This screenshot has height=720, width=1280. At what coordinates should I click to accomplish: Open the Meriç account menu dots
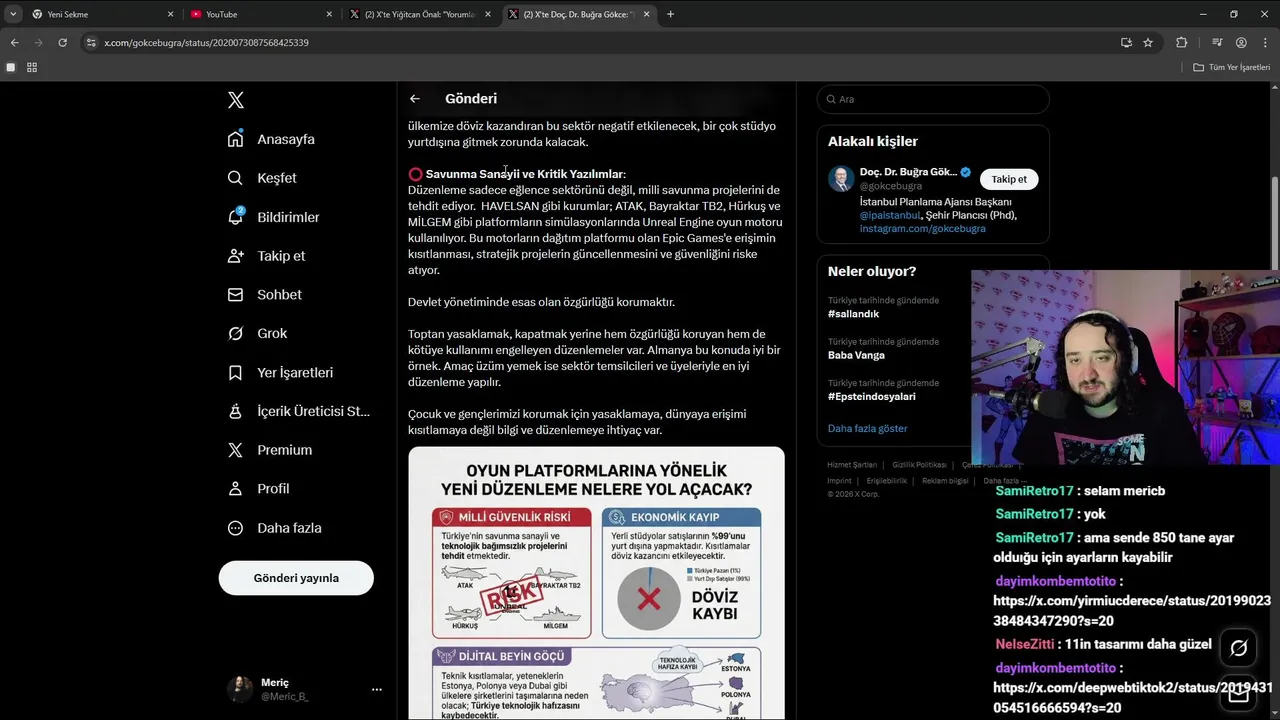(377, 689)
